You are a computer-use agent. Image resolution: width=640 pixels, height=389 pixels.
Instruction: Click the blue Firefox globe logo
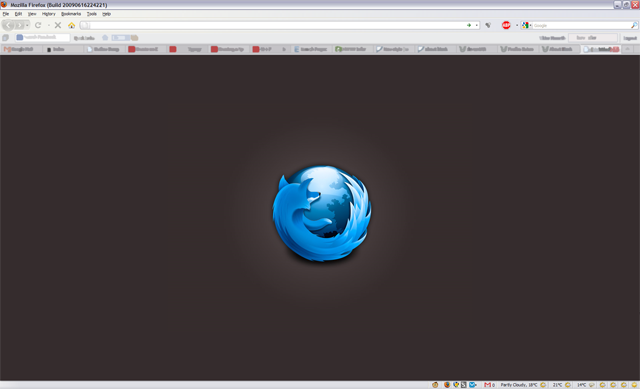click(x=322, y=213)
